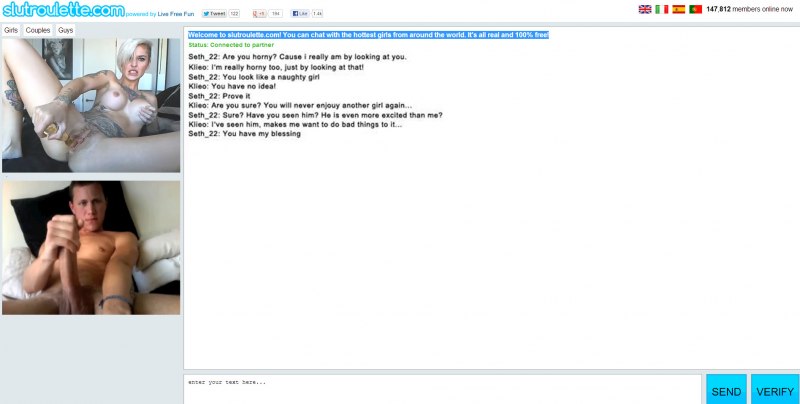This screenshot has height=404, width=800.
Task: Choose the Spanish flag language option
Action: [678, 9]
